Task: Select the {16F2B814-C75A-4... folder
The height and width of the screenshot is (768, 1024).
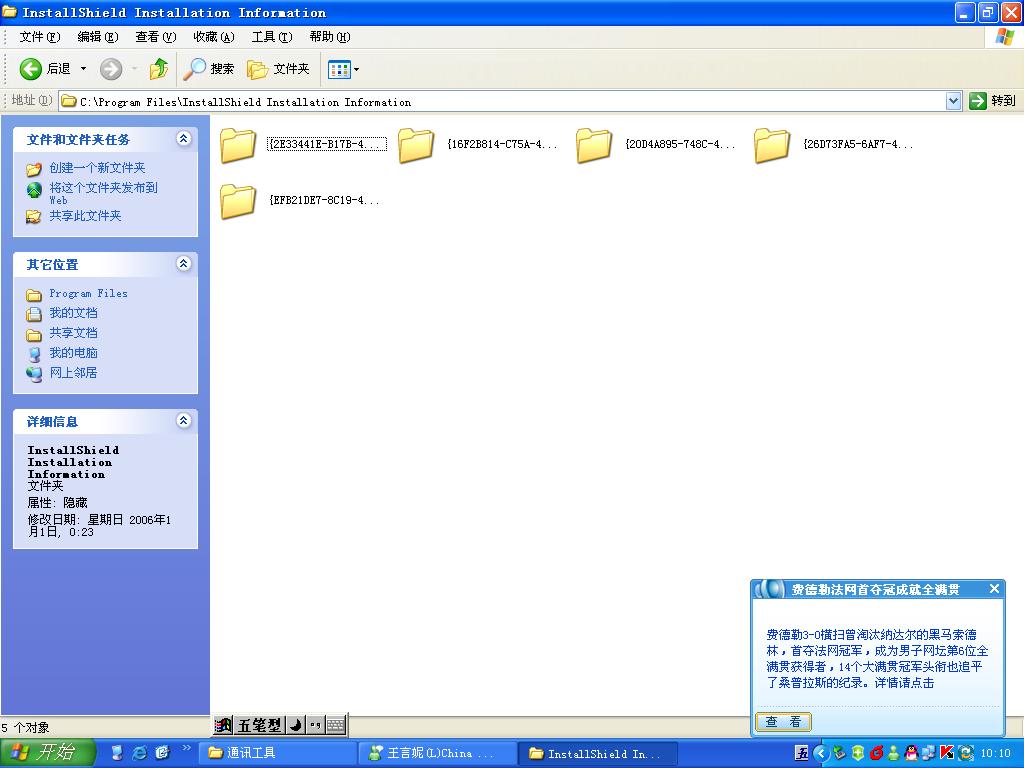Action: [477, 144]
